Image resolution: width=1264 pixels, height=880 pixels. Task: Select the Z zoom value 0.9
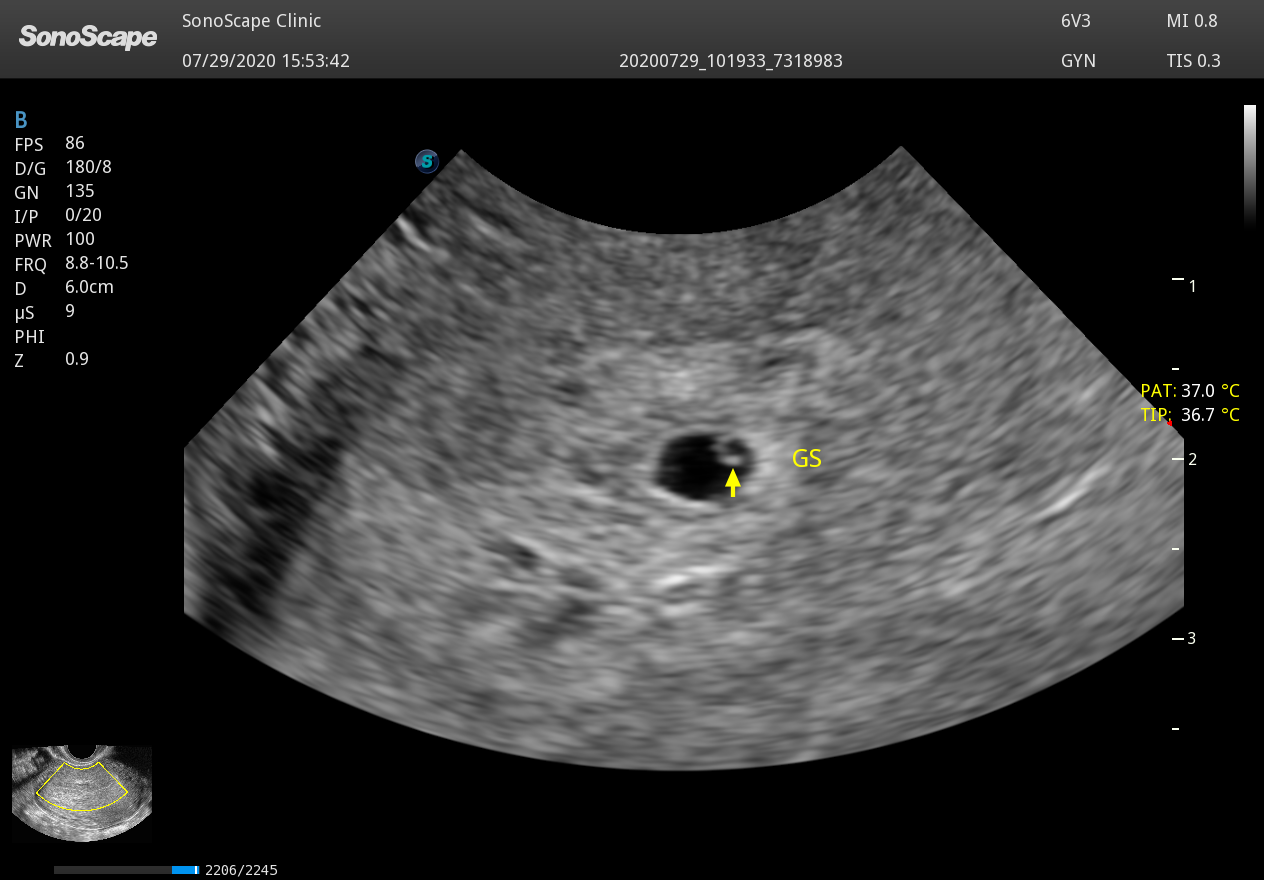tap(77, 359)
